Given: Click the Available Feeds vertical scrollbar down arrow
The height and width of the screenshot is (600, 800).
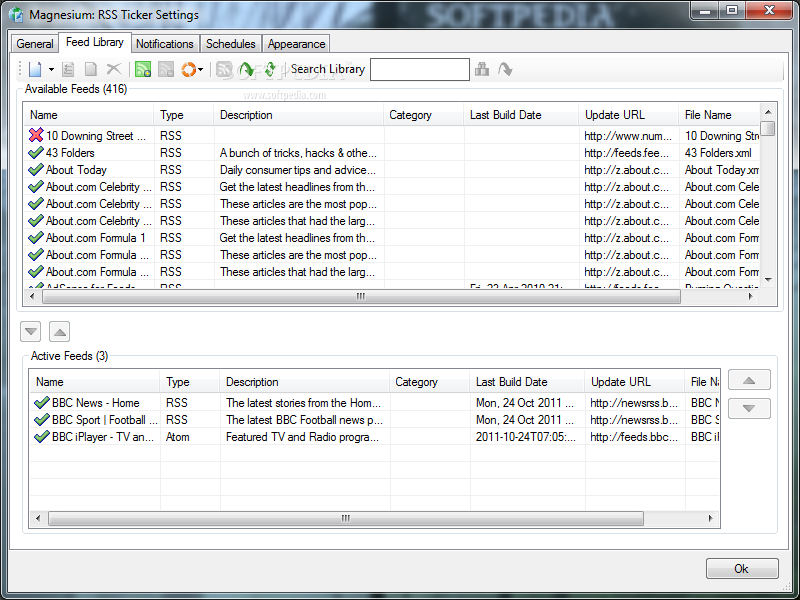Looking at the screenshot, I should click(768, 280).
